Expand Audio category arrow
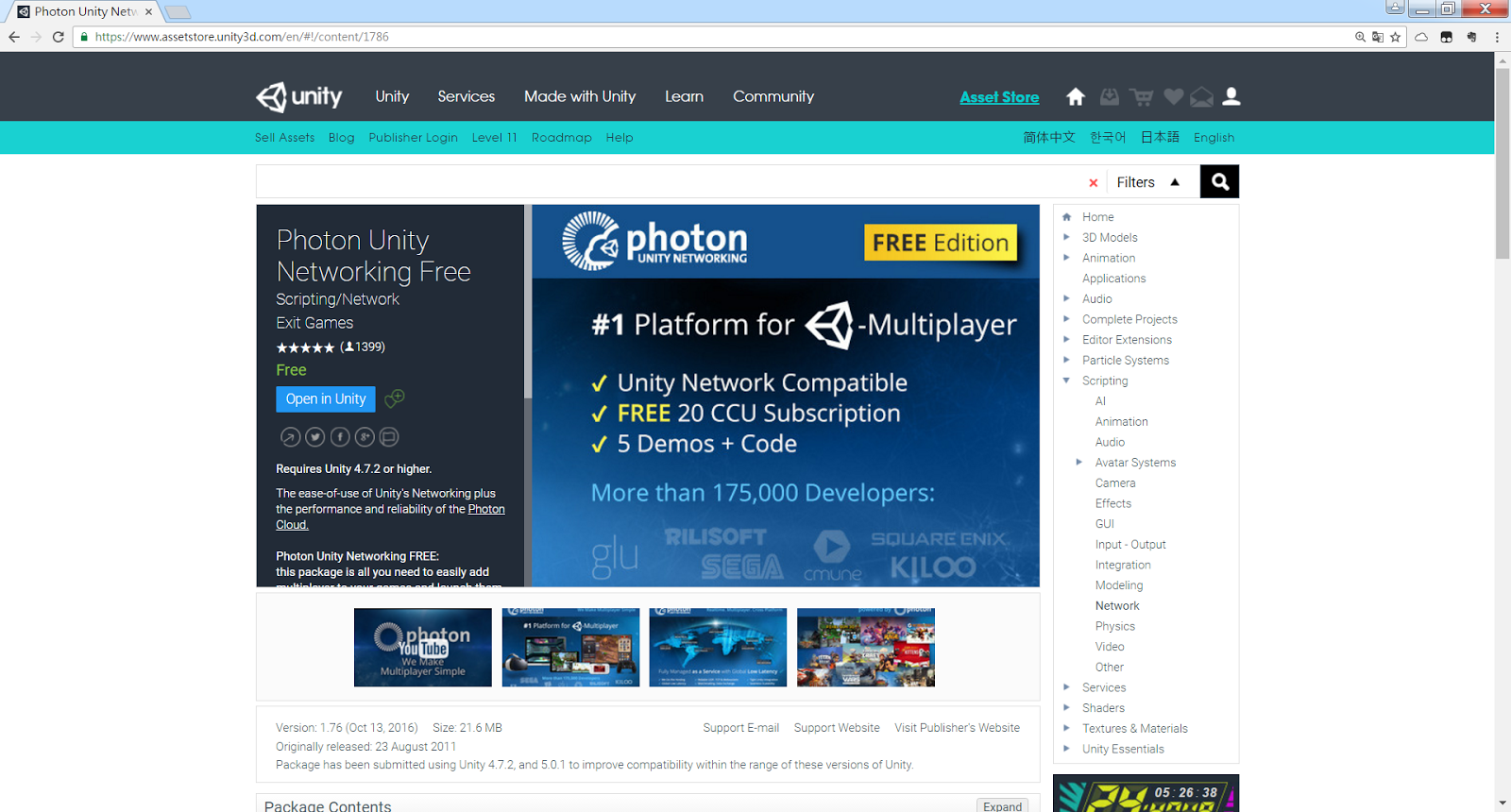 pos(1066,298)
